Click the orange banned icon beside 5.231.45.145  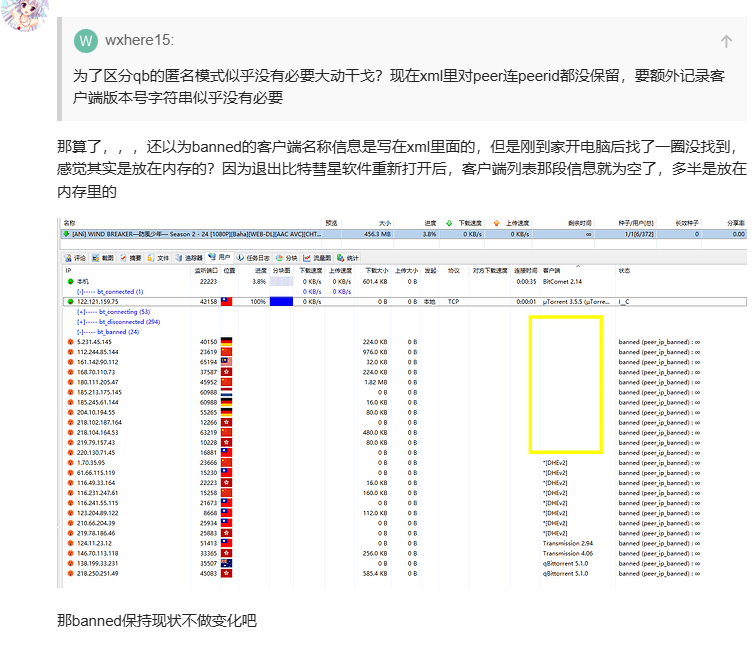(69, 341)
